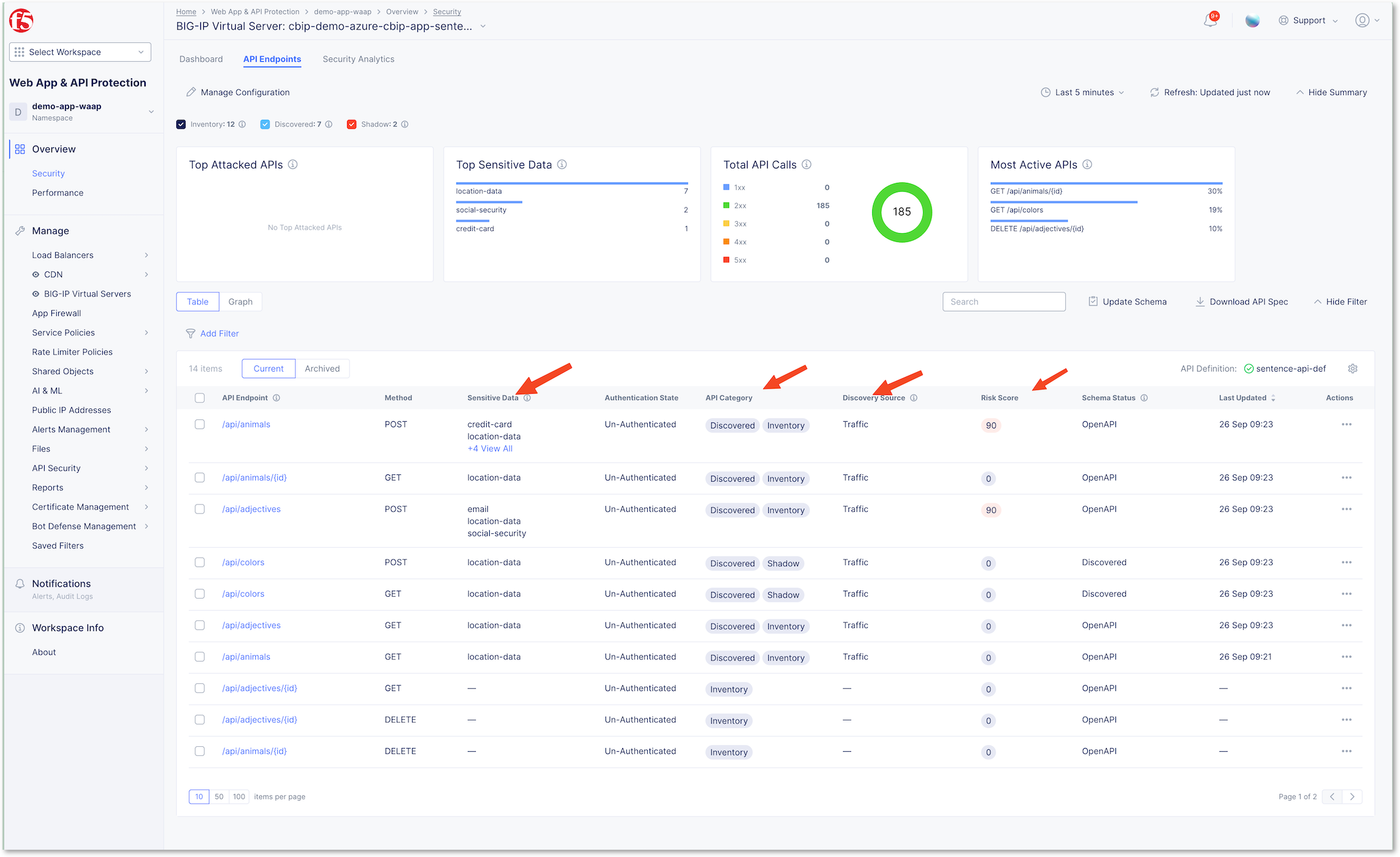Screen dimensions: 1400x857
Task: Check the /api/animals POST row checkbox
Action: pyautogui.click(x=200, y=424)
